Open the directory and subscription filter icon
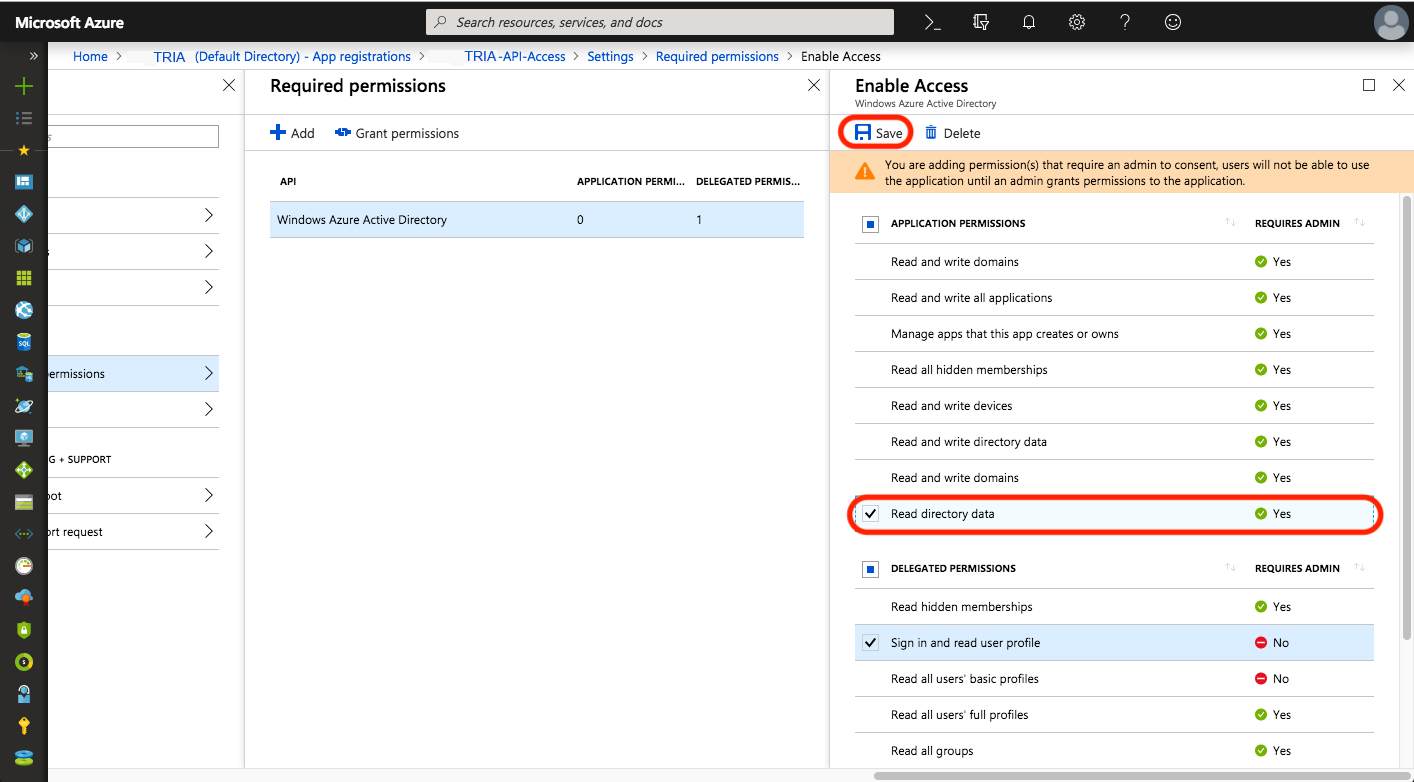This screenshot has height=782, width=1414. (x=981, y=22)
